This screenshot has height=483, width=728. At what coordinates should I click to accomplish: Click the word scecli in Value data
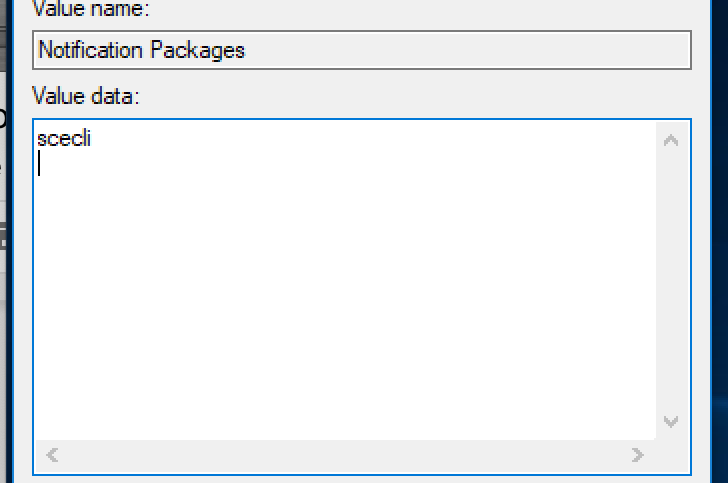[x=63, y=138]
